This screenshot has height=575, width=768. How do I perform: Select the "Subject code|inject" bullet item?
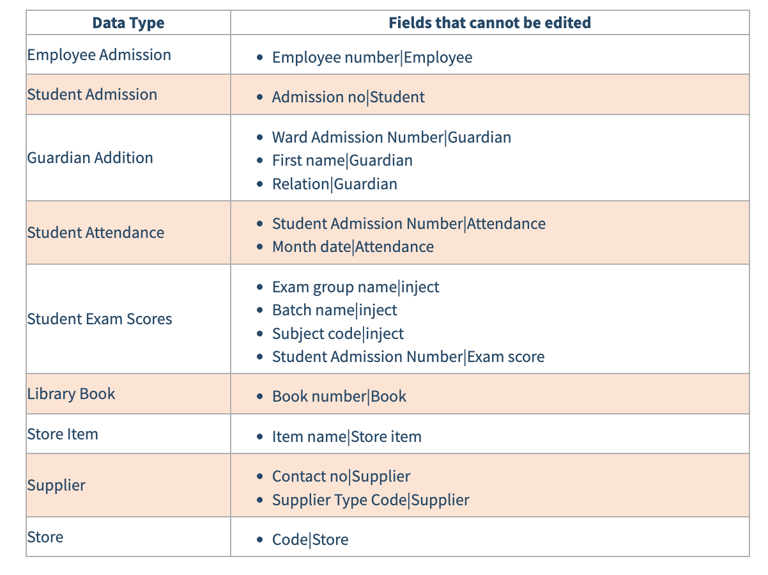(x=338, y=334)
